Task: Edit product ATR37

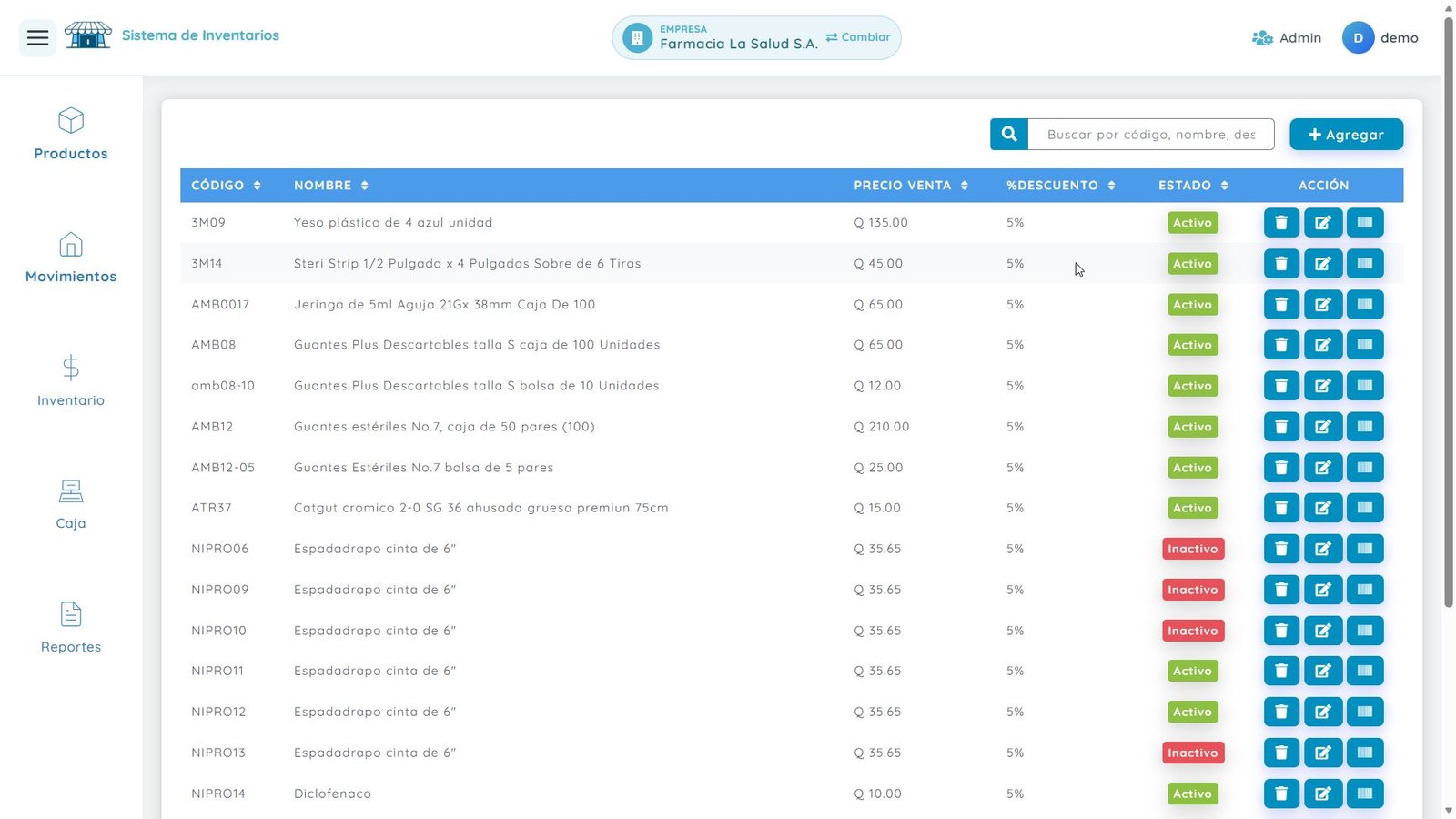Action: pos(1323,508)
